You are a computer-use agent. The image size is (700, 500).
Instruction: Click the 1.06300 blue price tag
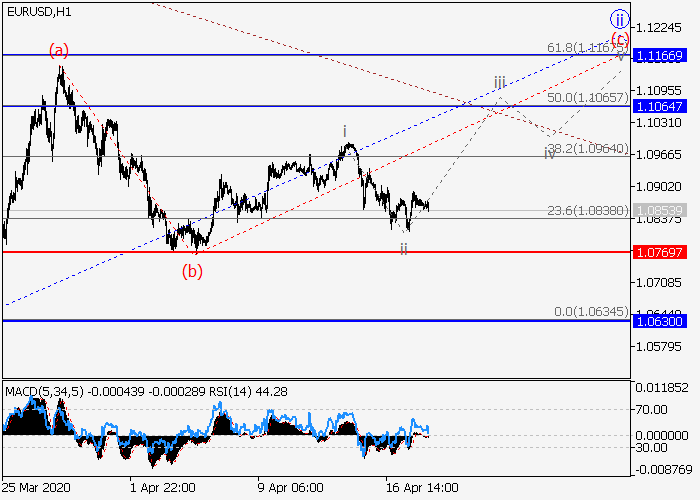point(663,321)
